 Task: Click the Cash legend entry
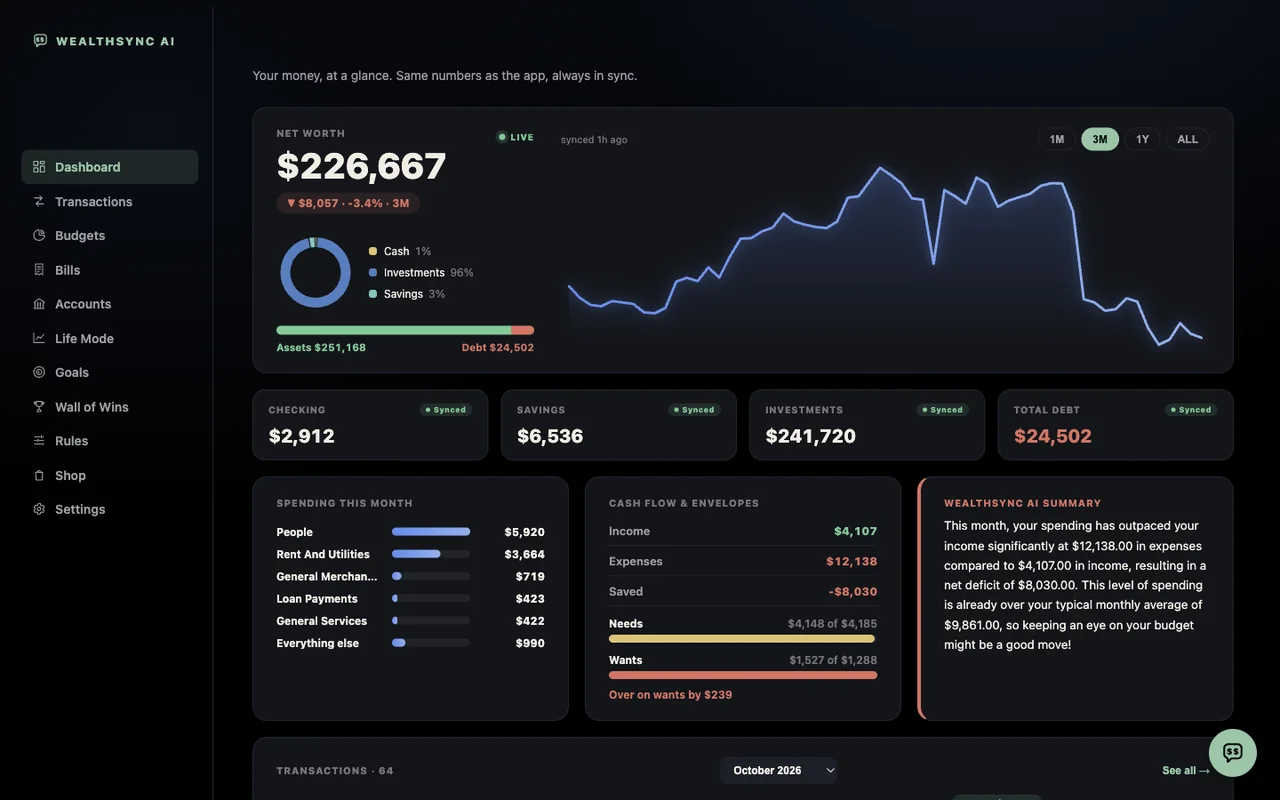(400, 251)
